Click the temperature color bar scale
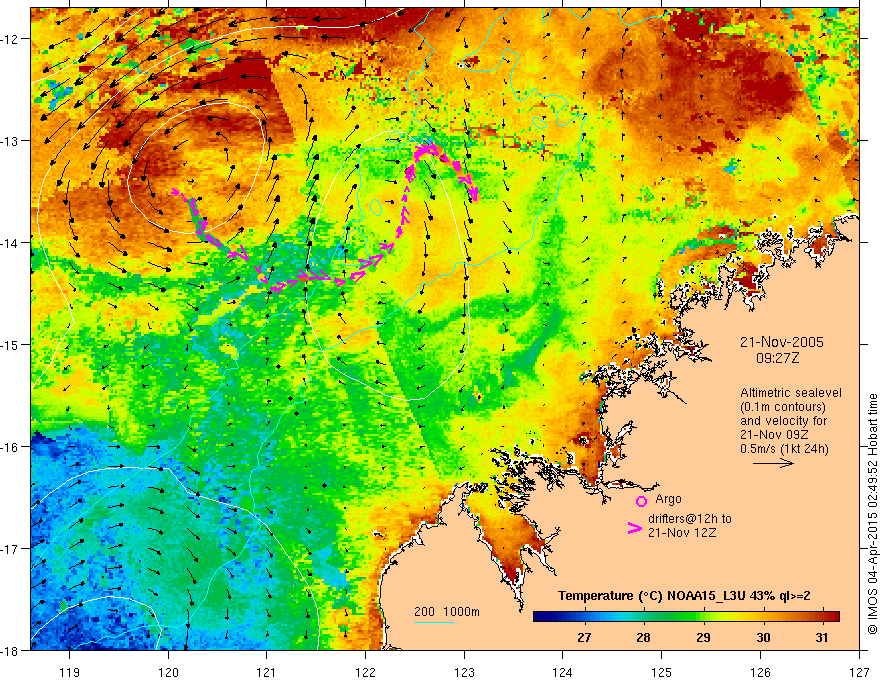This screenshot has width=880, height=680. tap(686, 617)
